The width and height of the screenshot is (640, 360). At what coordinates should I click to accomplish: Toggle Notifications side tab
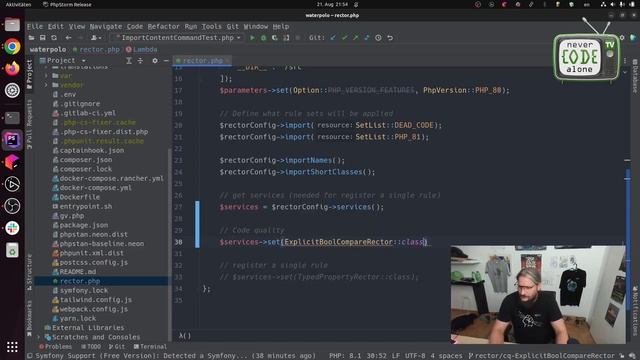(635, 310)
